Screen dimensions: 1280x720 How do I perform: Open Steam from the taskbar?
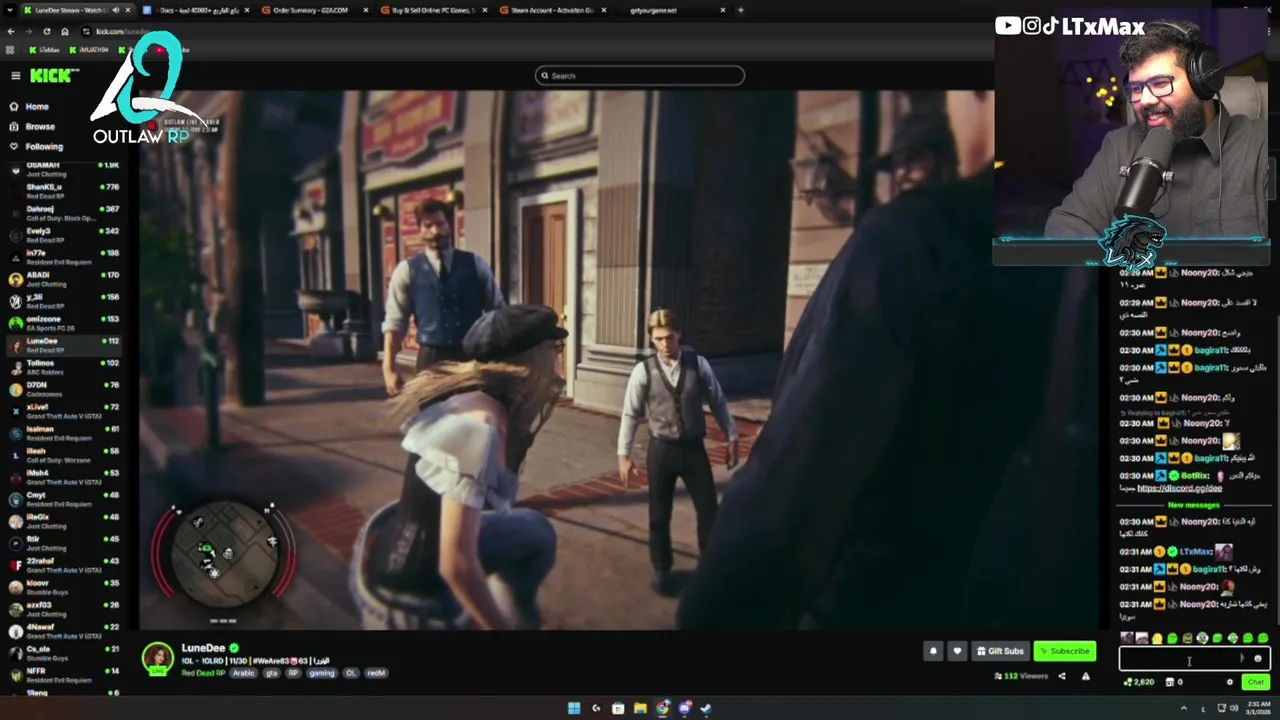pos(706,708)
